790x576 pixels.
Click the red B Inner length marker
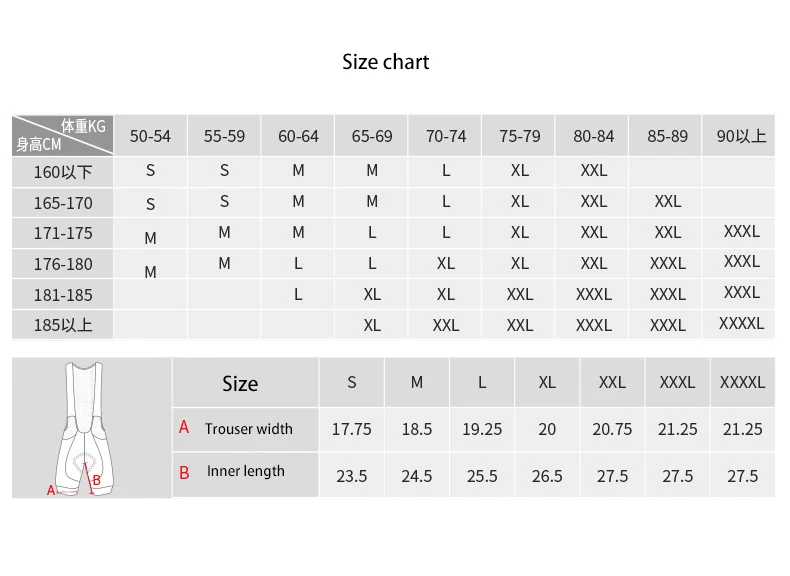click(184, 473)
